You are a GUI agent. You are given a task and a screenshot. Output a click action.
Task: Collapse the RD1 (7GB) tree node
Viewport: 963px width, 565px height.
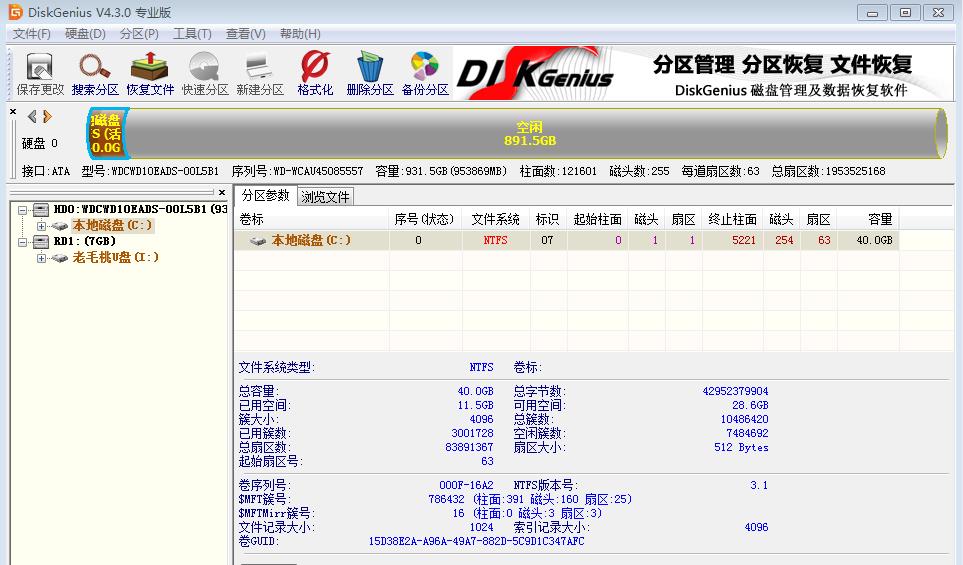tap(23, 242)
